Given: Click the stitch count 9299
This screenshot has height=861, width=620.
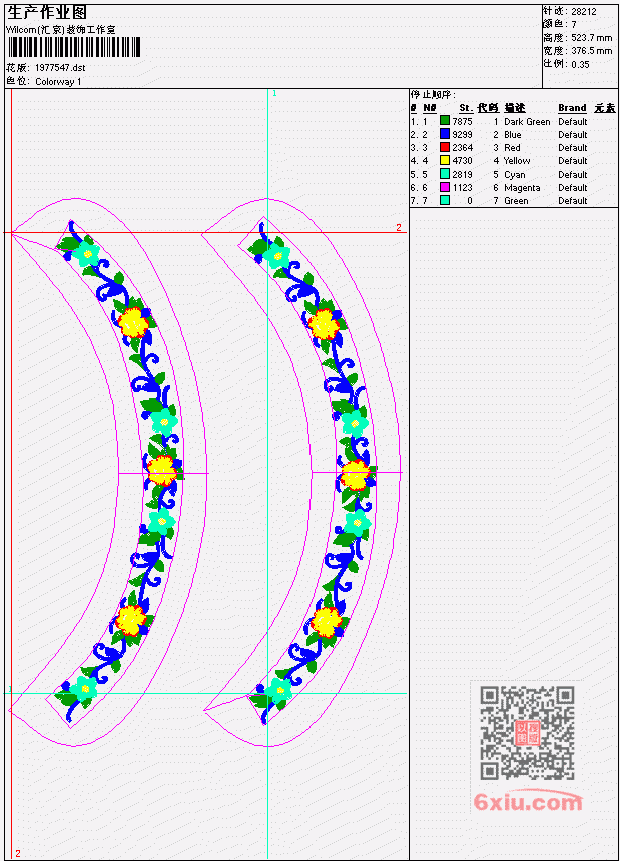Looking at the screenshot, I should (462, 135).
